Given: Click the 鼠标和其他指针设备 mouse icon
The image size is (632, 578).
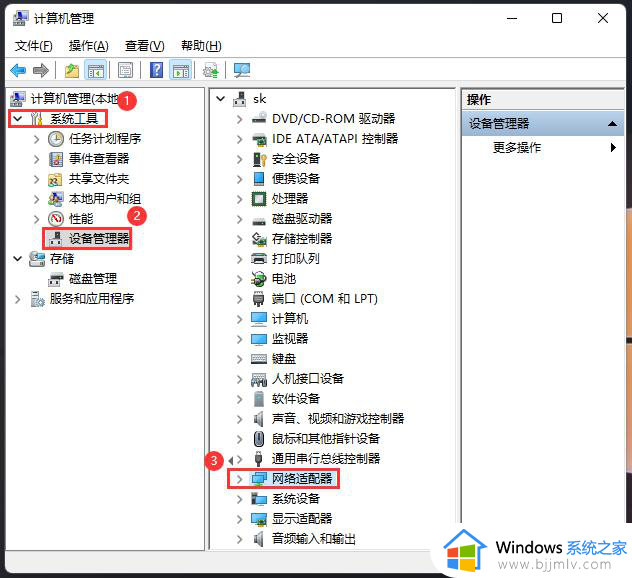Looking at the screenshot, I should [259, 439].
